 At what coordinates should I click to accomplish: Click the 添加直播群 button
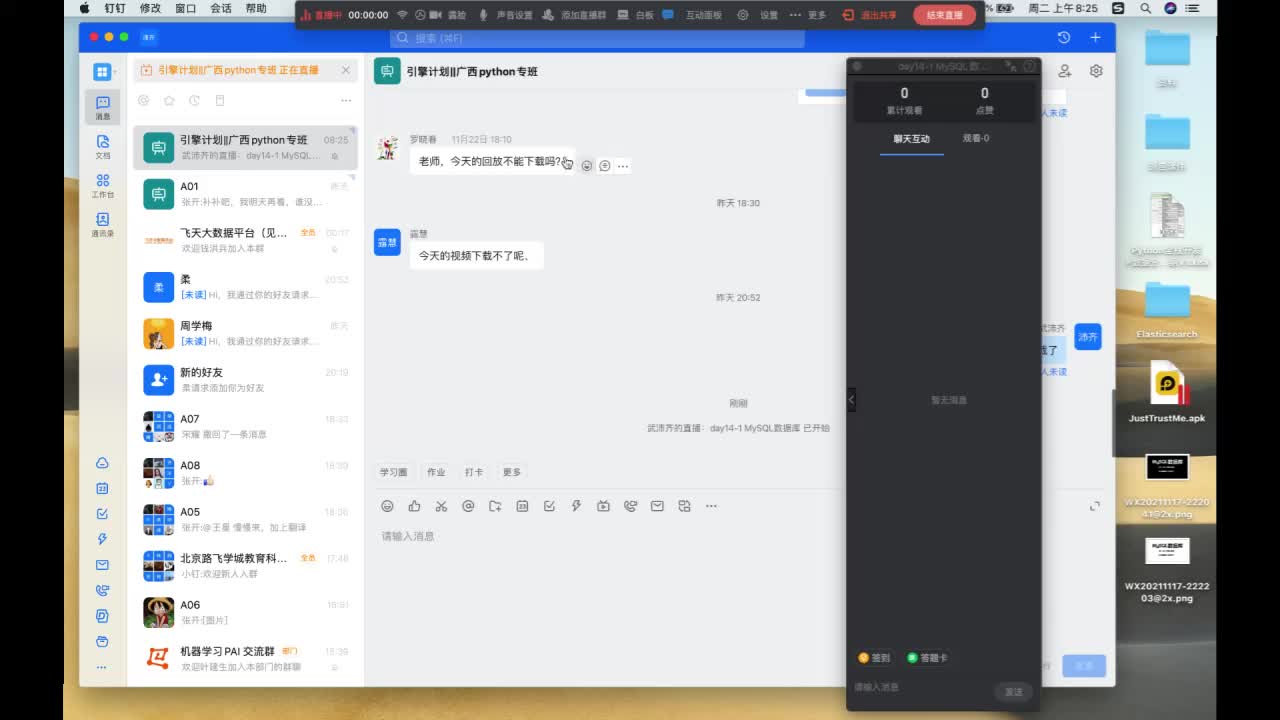tap(573, 15)
